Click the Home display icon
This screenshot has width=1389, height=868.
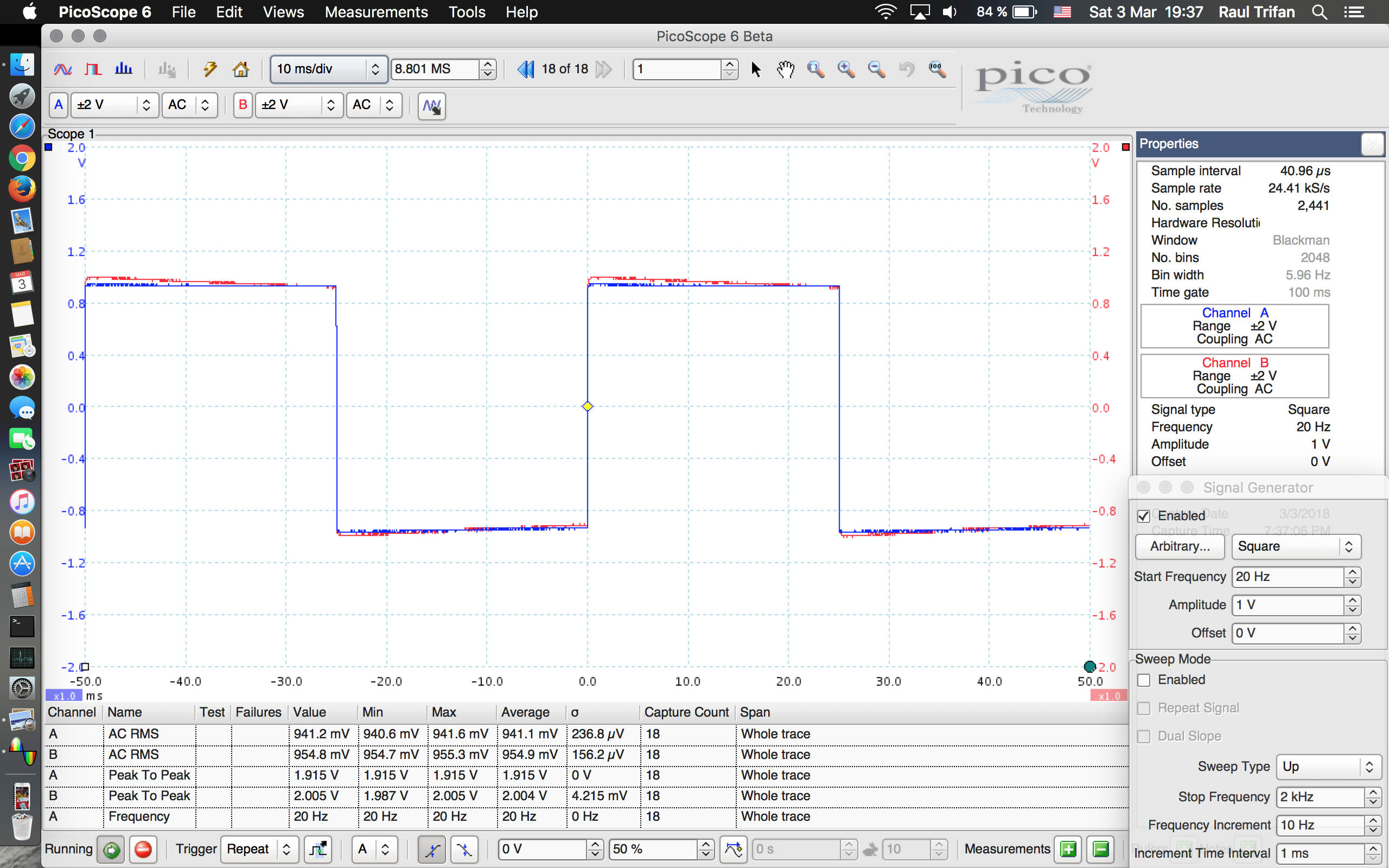coord(240,69)
